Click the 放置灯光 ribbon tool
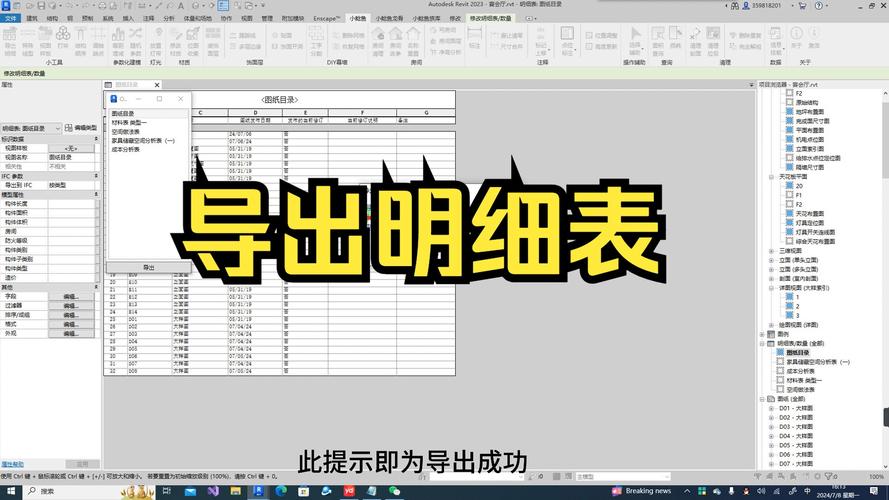 tap(155, 41)
